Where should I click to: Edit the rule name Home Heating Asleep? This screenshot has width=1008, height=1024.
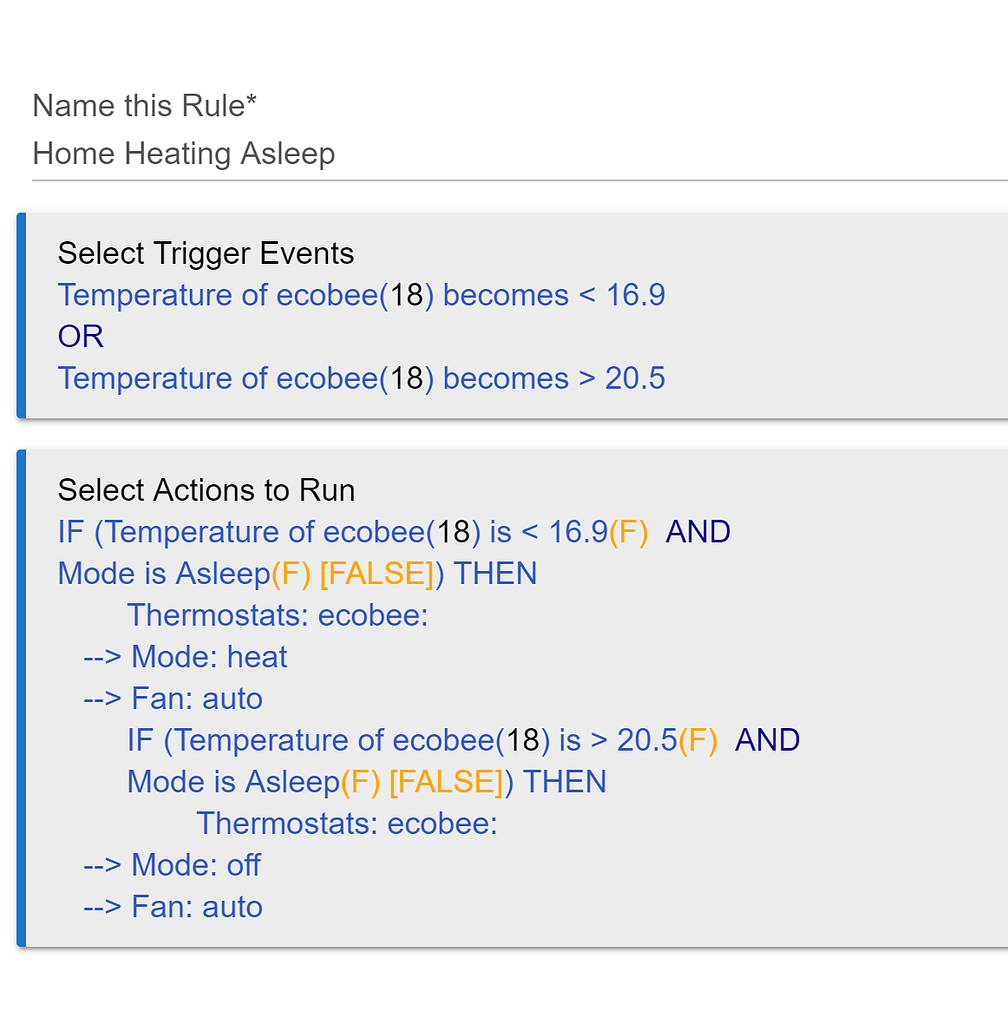pyautogui.click(x=183, y=153)
